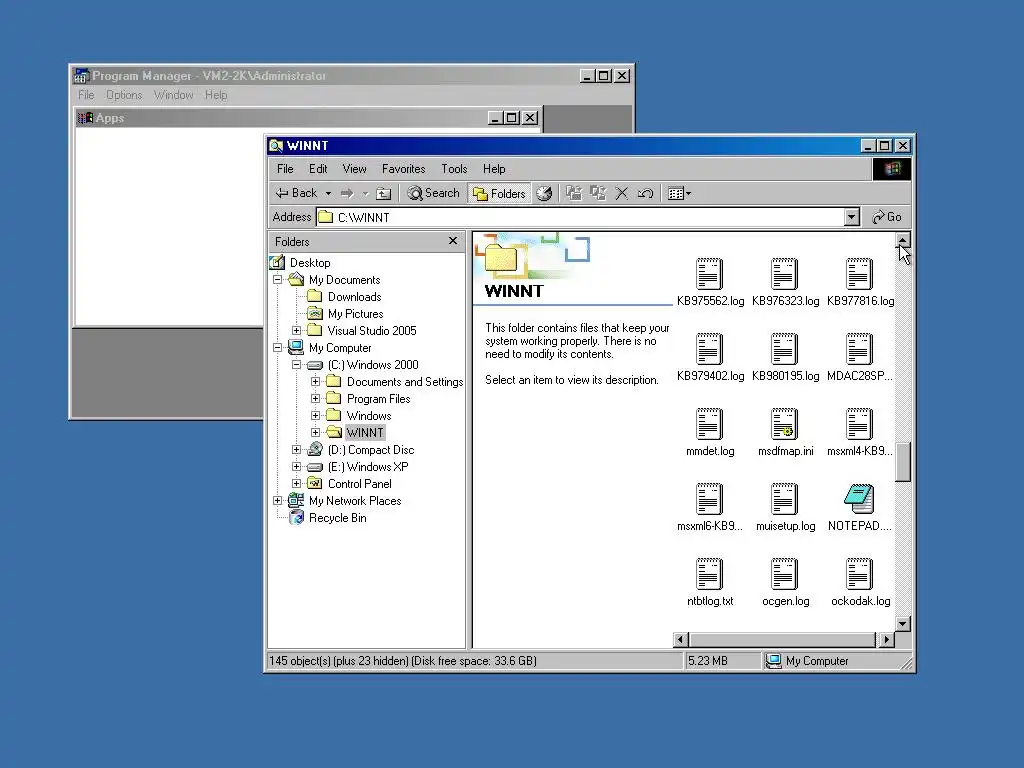
Task: Click the horizontal scrollbar right arrow
Action: click(886, 640)
